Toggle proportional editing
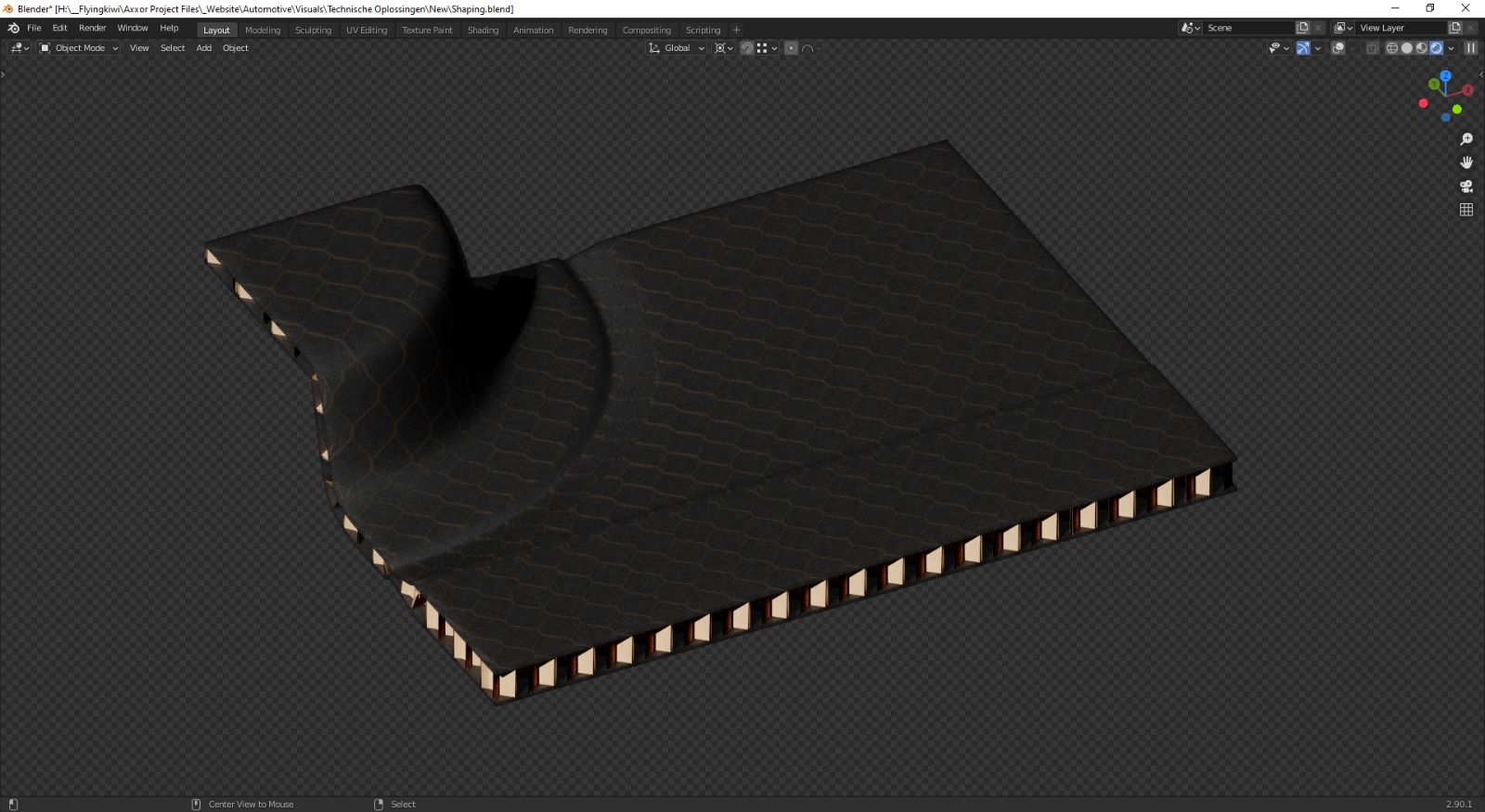Screen dimensions: 1485x812 pyautogui.click(x=791, y=48)
